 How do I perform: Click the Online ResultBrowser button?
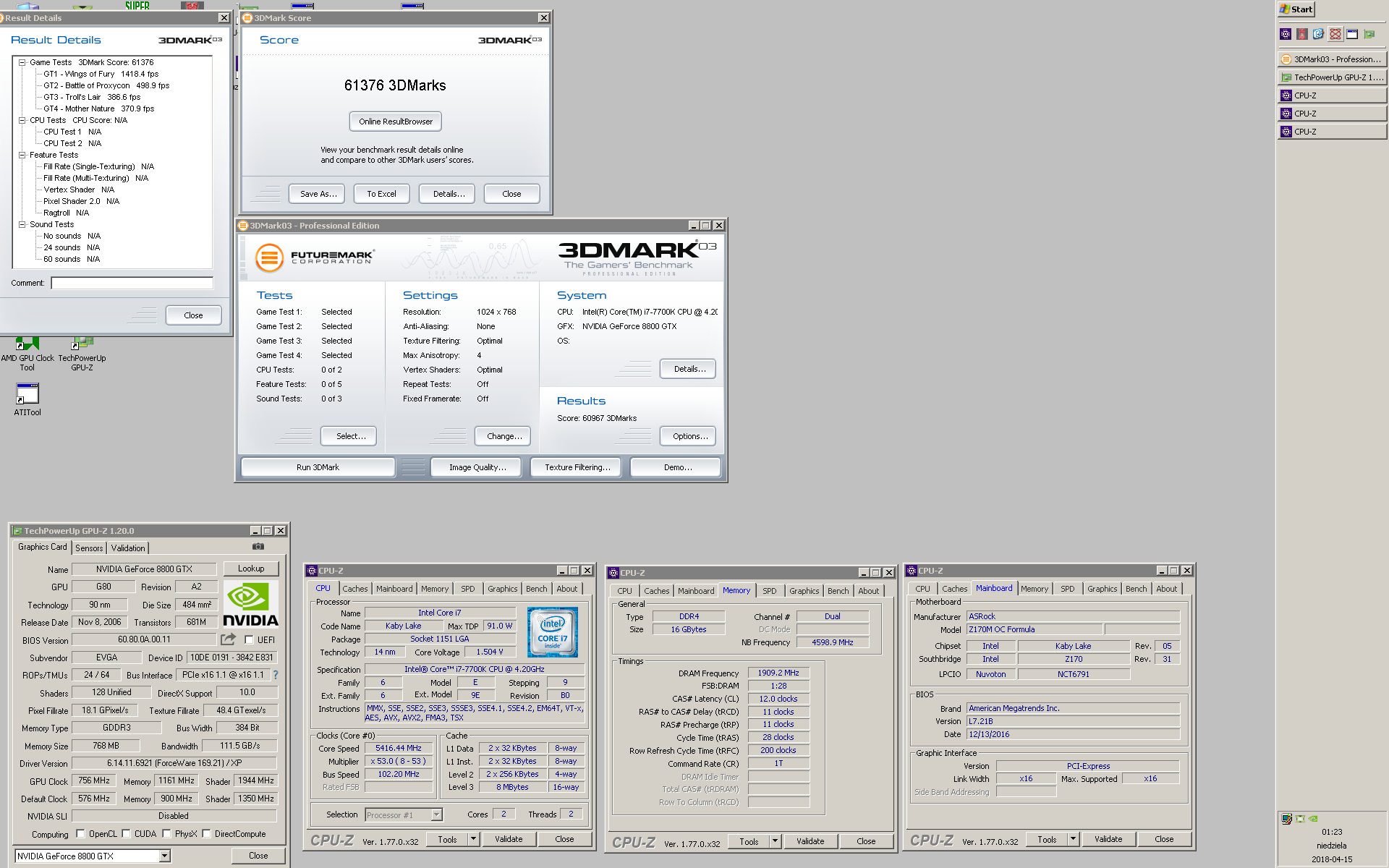pos(396,122)
